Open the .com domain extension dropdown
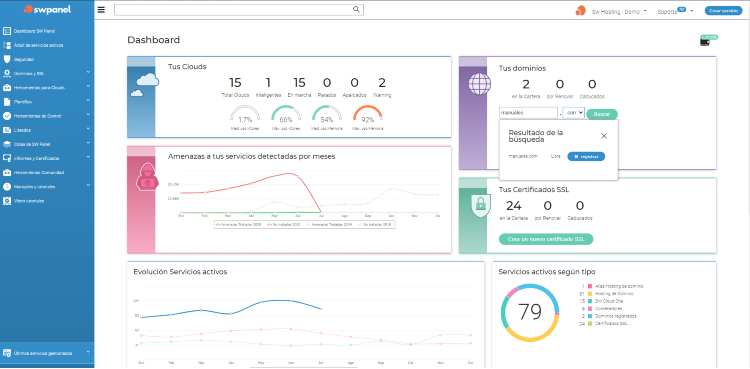 coord(574,113)
